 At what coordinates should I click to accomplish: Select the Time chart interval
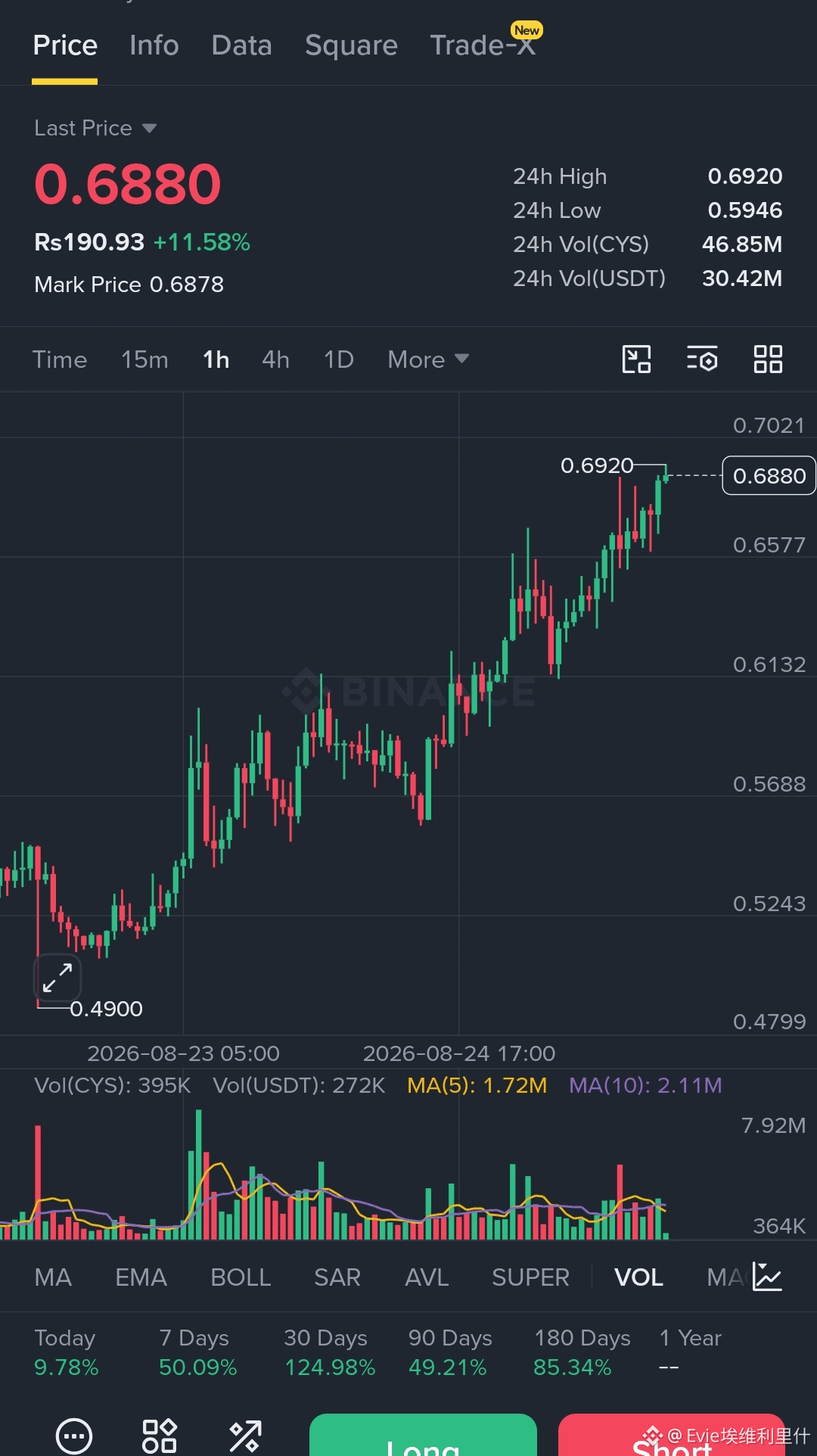[60, 359]
